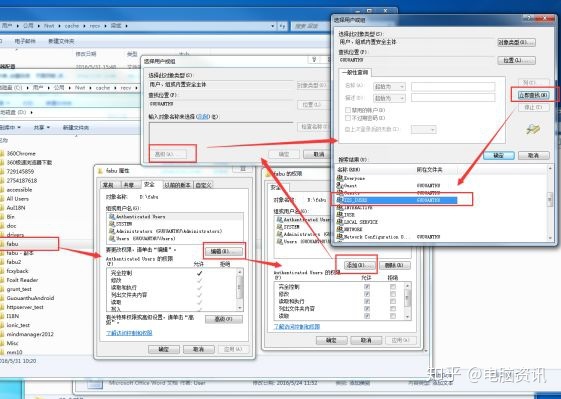Click the fabu folder icon in Explorer
The height and width of the screenshot is (399, 561).
[x=2, y=244]
